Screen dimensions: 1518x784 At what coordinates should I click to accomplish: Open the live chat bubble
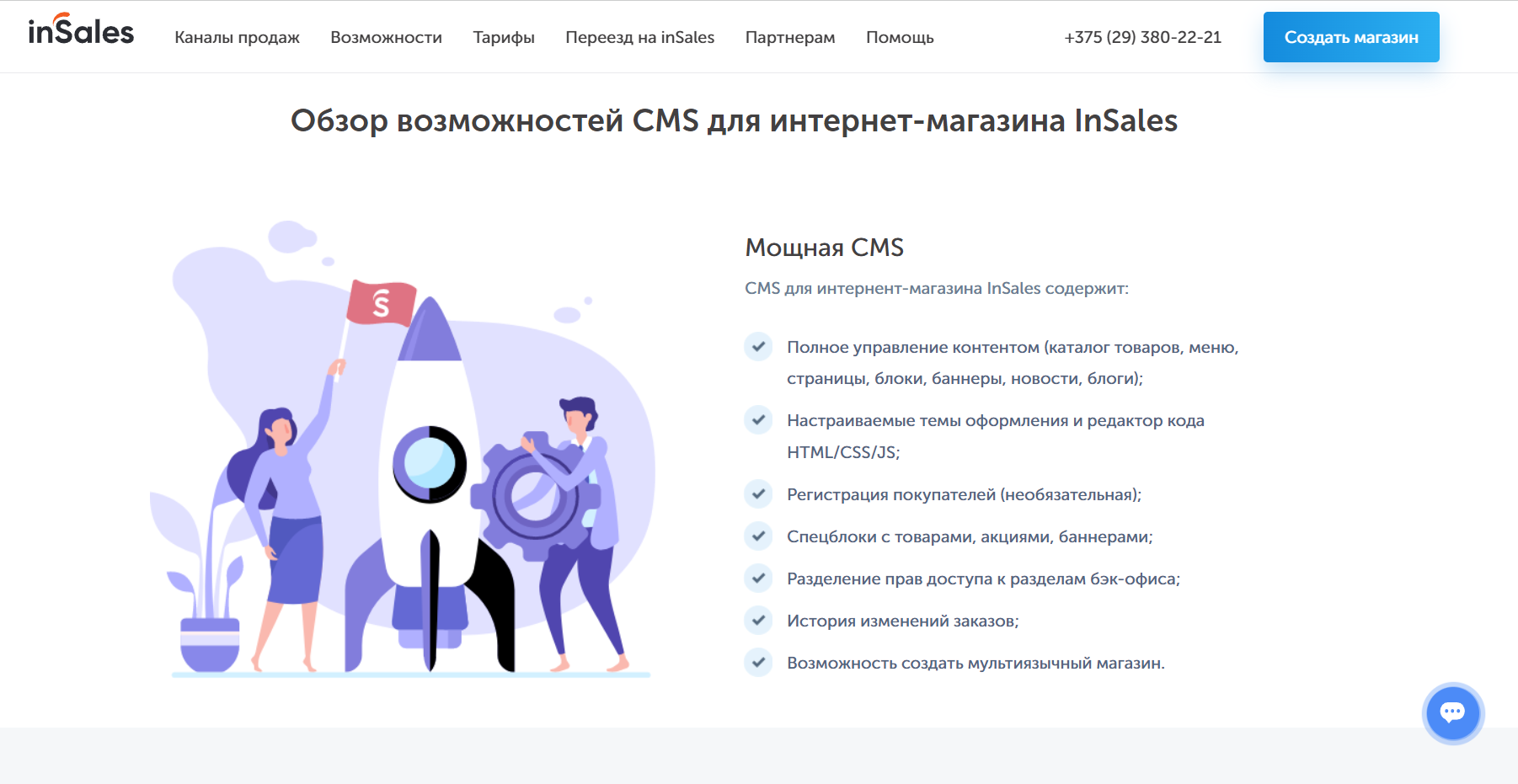click(x=1452, y=713)
